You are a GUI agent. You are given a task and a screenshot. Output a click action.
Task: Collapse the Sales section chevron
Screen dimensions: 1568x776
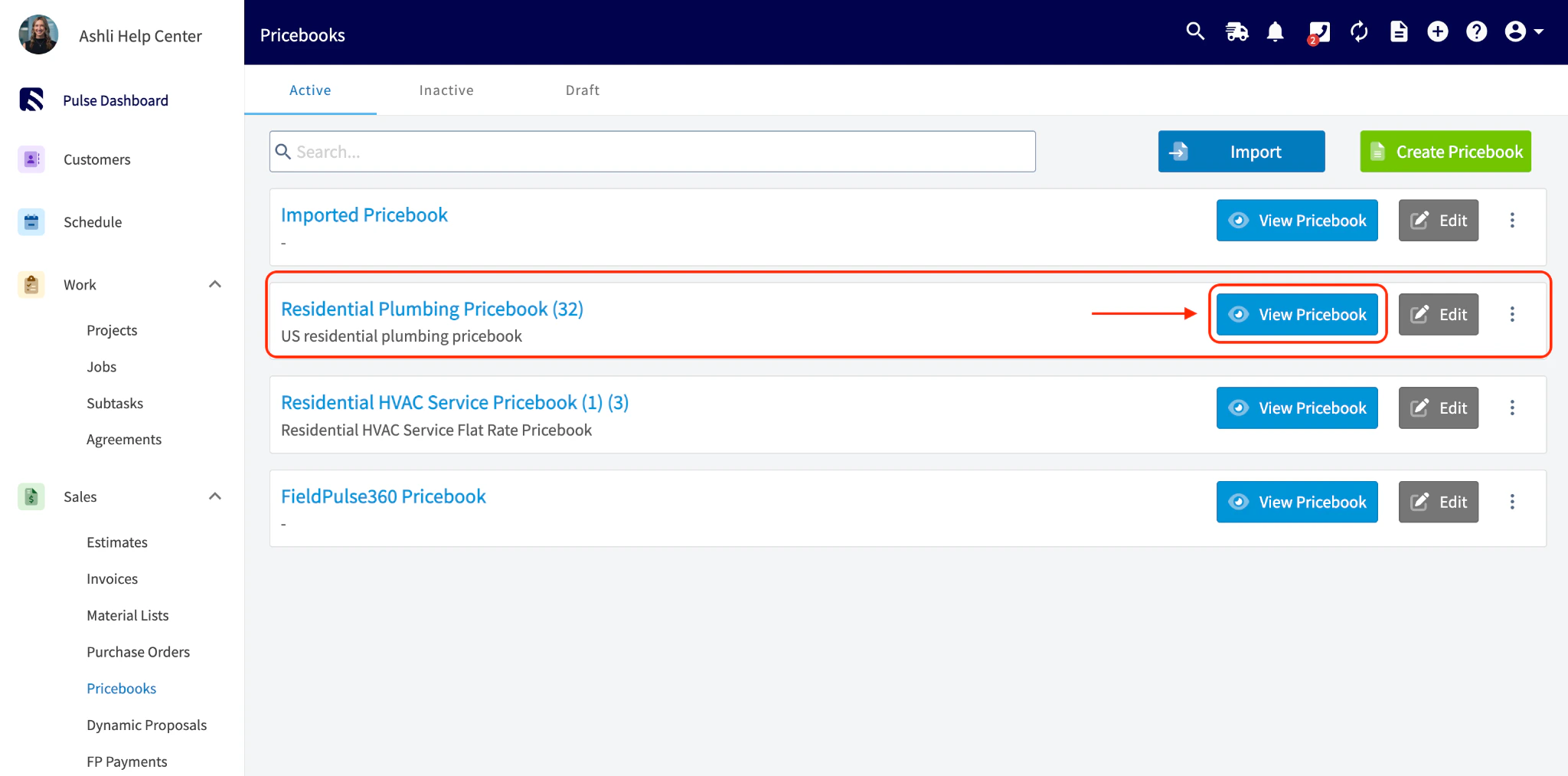[x=215, y=496]
